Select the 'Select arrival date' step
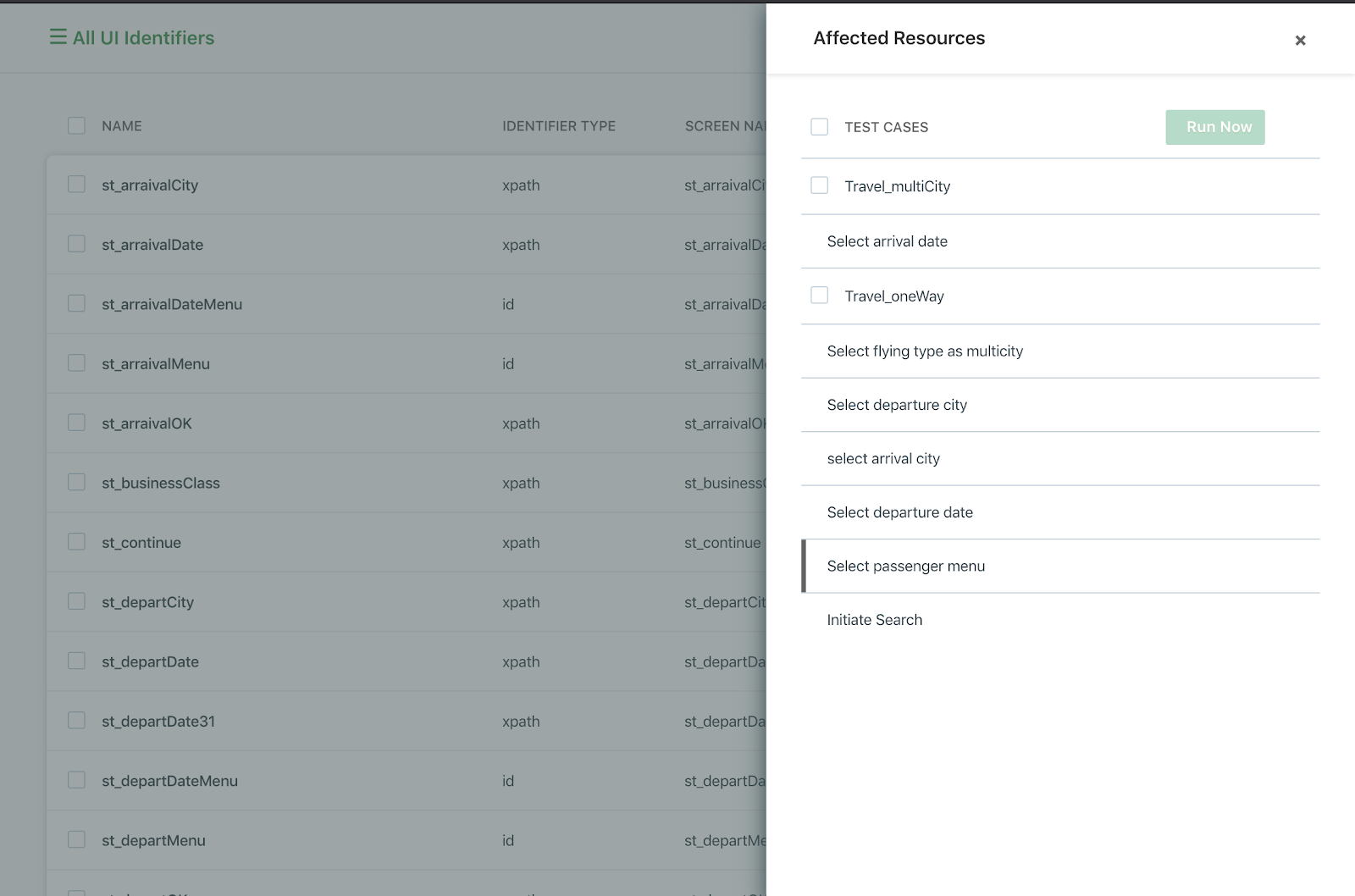This screenshot has width=1355, height=896. pyautogui.click(x=887, y=241)
